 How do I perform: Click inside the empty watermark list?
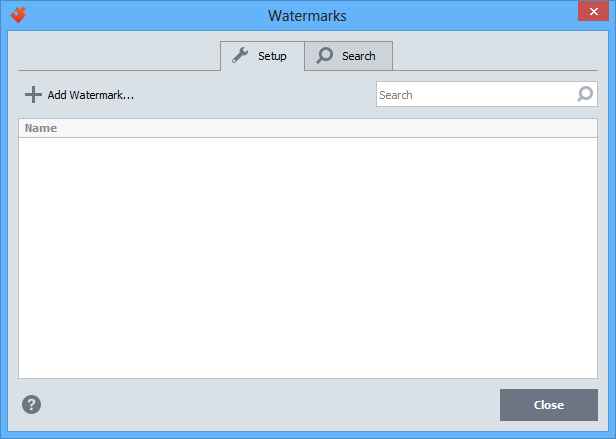click(307, 257)
